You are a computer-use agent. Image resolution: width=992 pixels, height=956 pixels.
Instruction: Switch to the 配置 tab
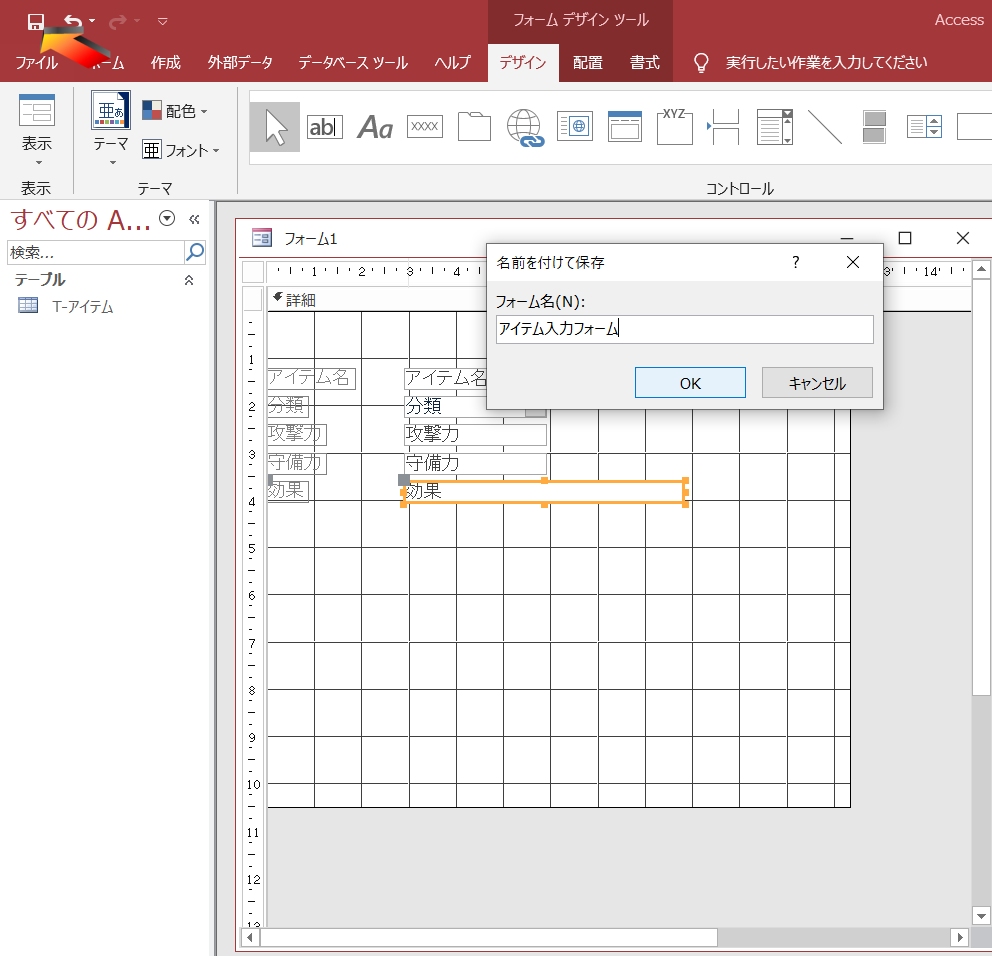click(x=588, y=63)
